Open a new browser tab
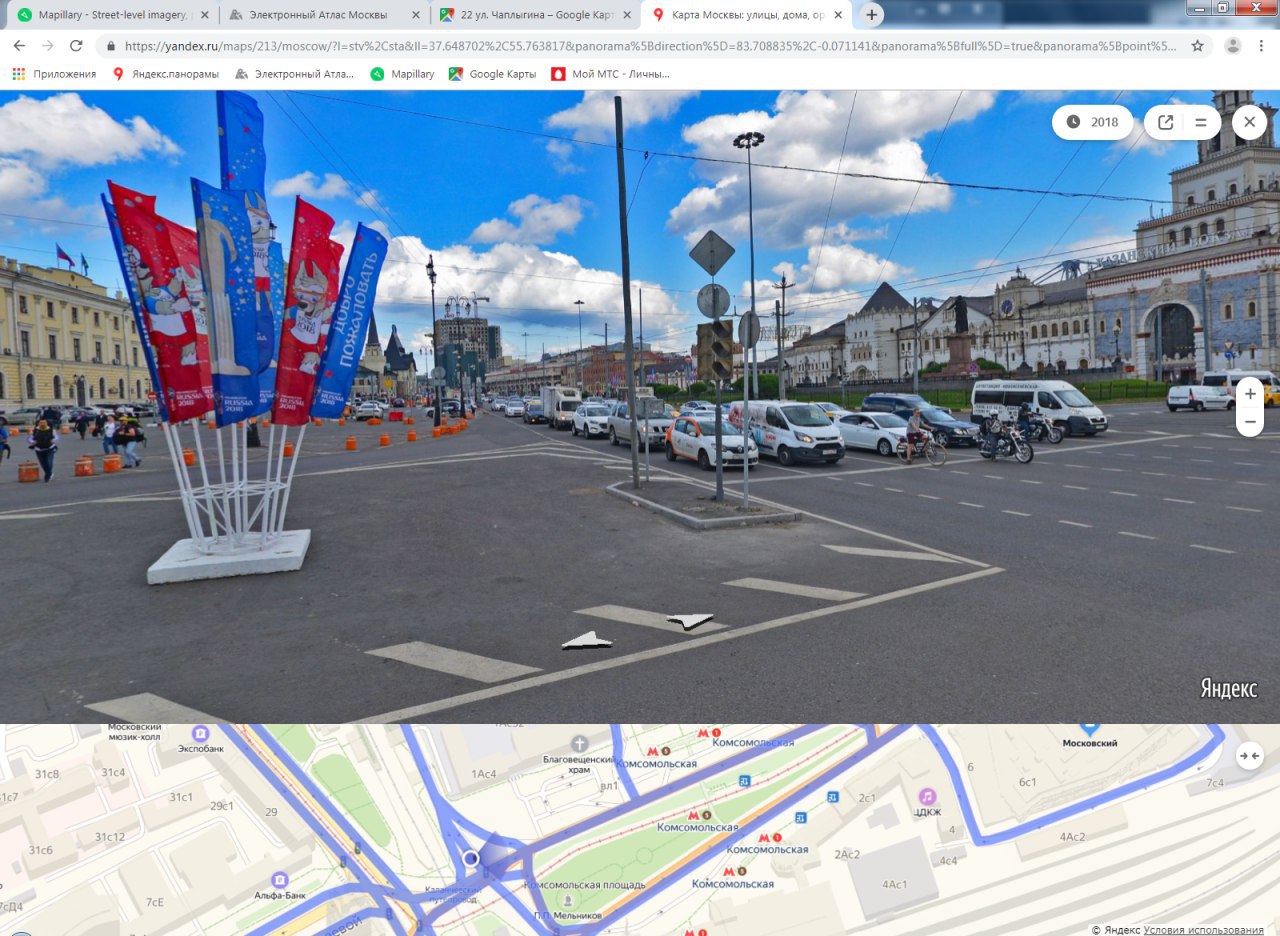 point(872,15)
